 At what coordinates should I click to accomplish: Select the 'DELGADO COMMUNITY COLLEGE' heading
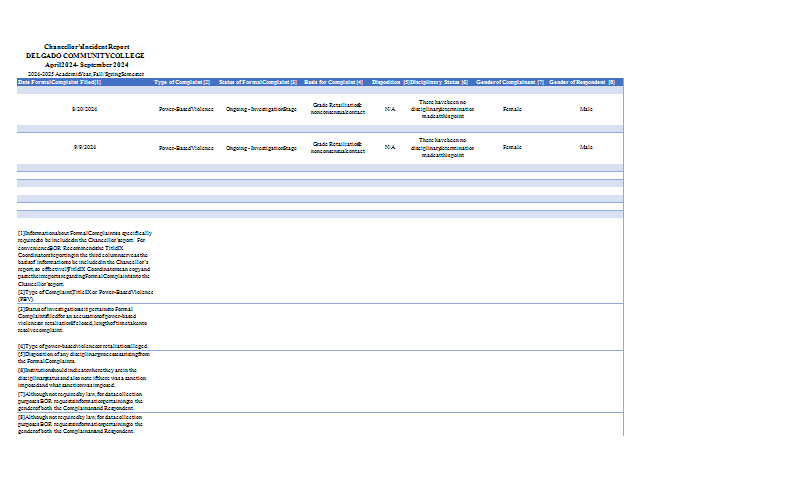point(85,56)
